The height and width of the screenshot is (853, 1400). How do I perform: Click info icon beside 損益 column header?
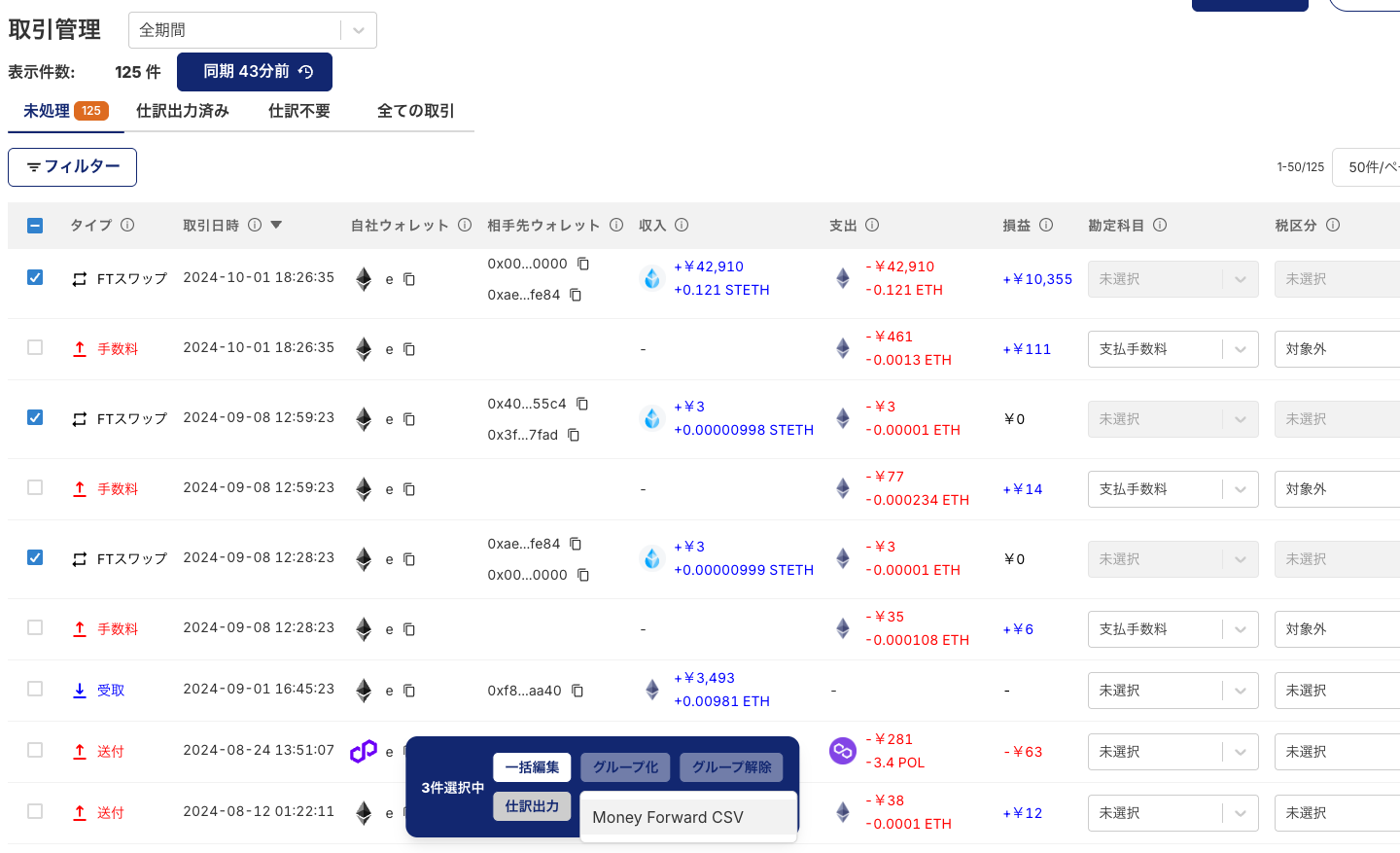[1046, 225]
